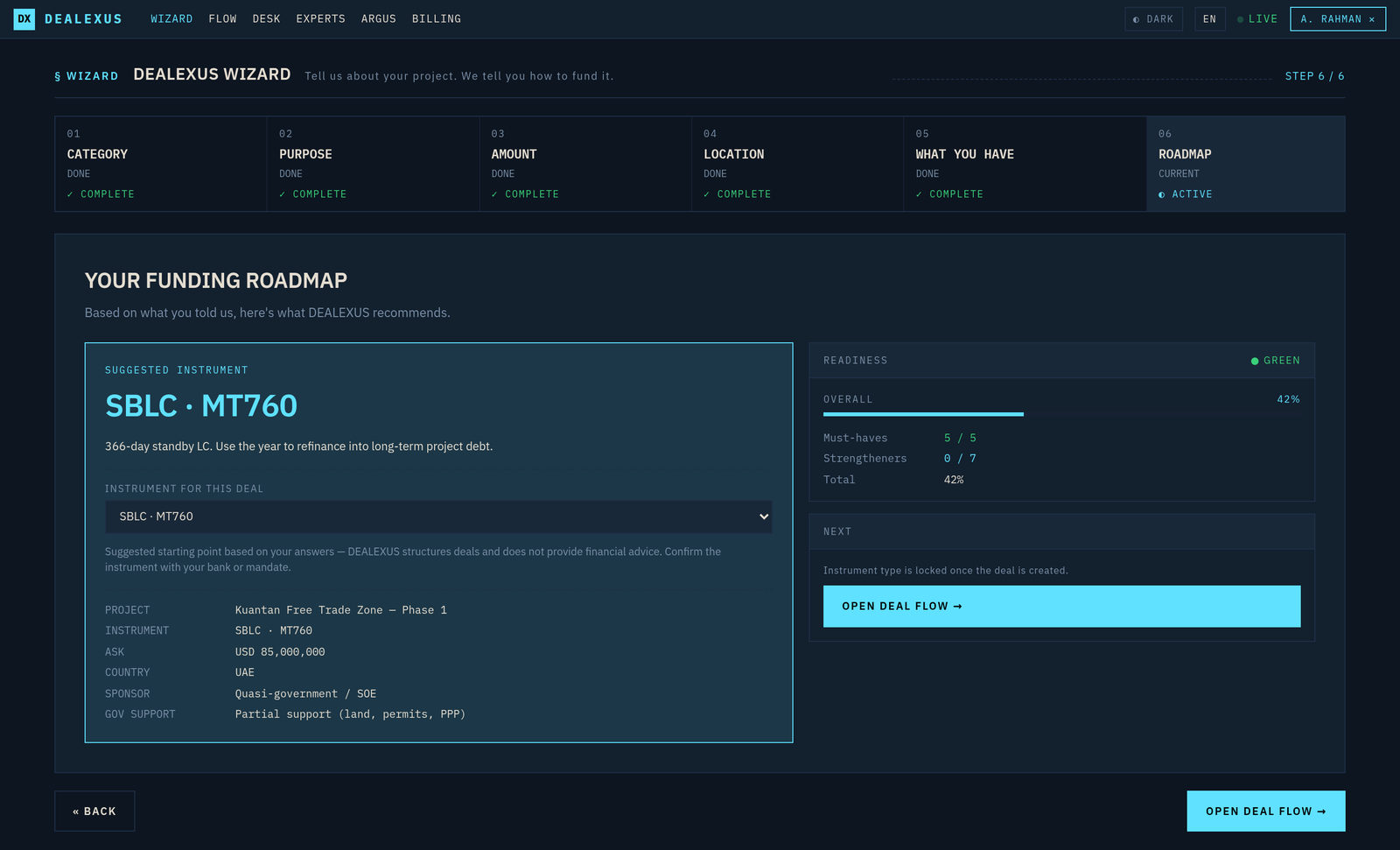Open the instrument dropdown SBLC · MT760
Viewport: 1400px width, 850px height.
click(x=438, y=516)
